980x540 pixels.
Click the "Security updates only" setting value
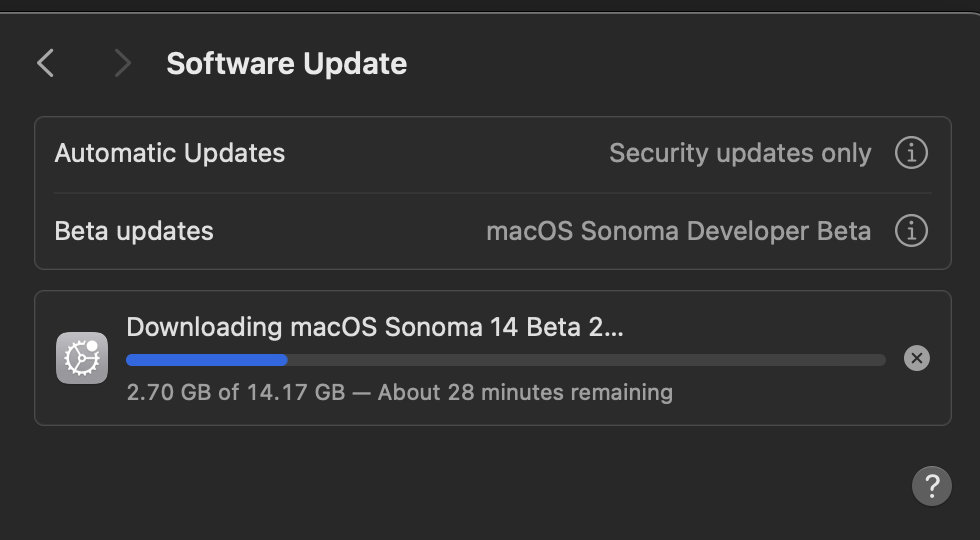tap(740, 153)
